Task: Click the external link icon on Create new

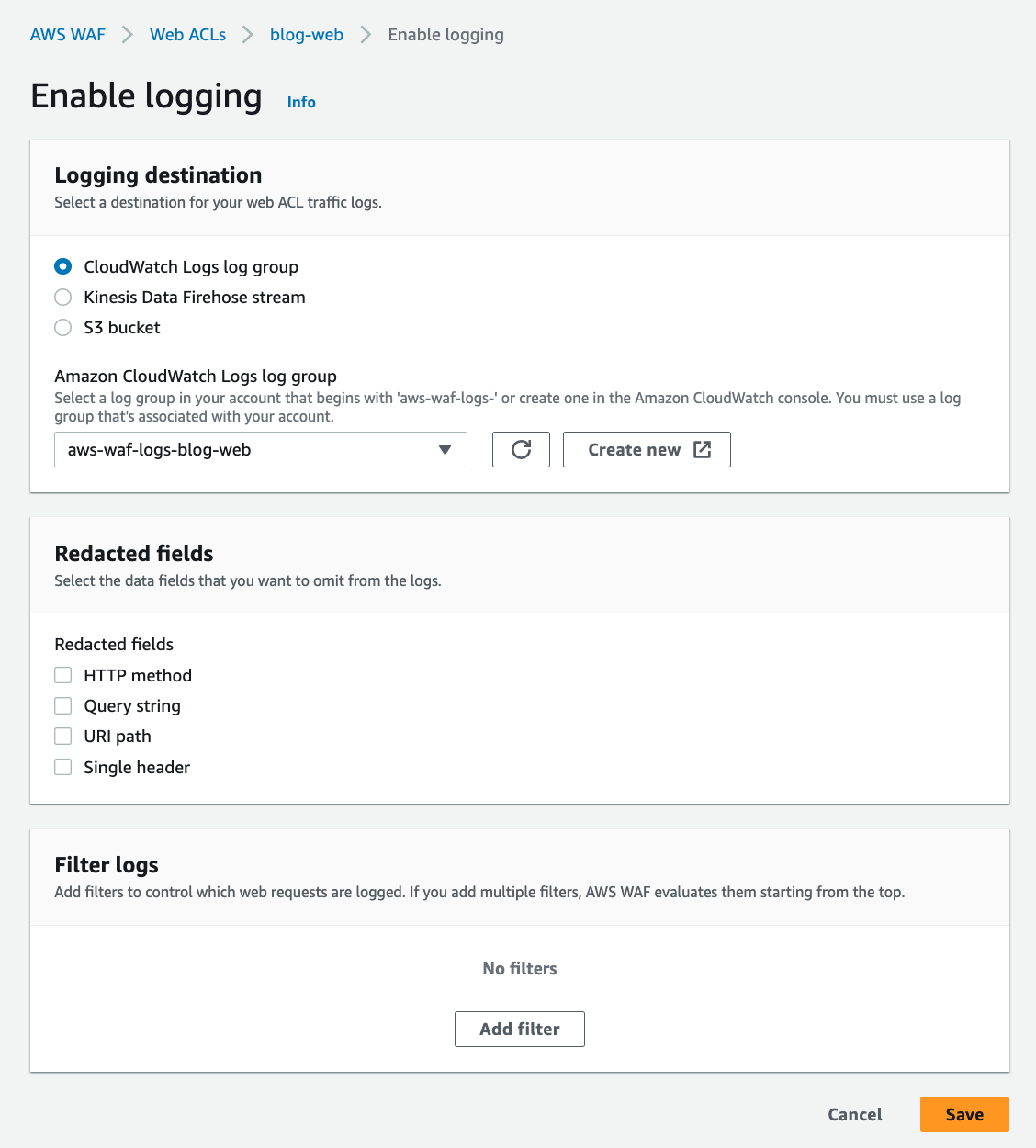Action: click(702, 449)
